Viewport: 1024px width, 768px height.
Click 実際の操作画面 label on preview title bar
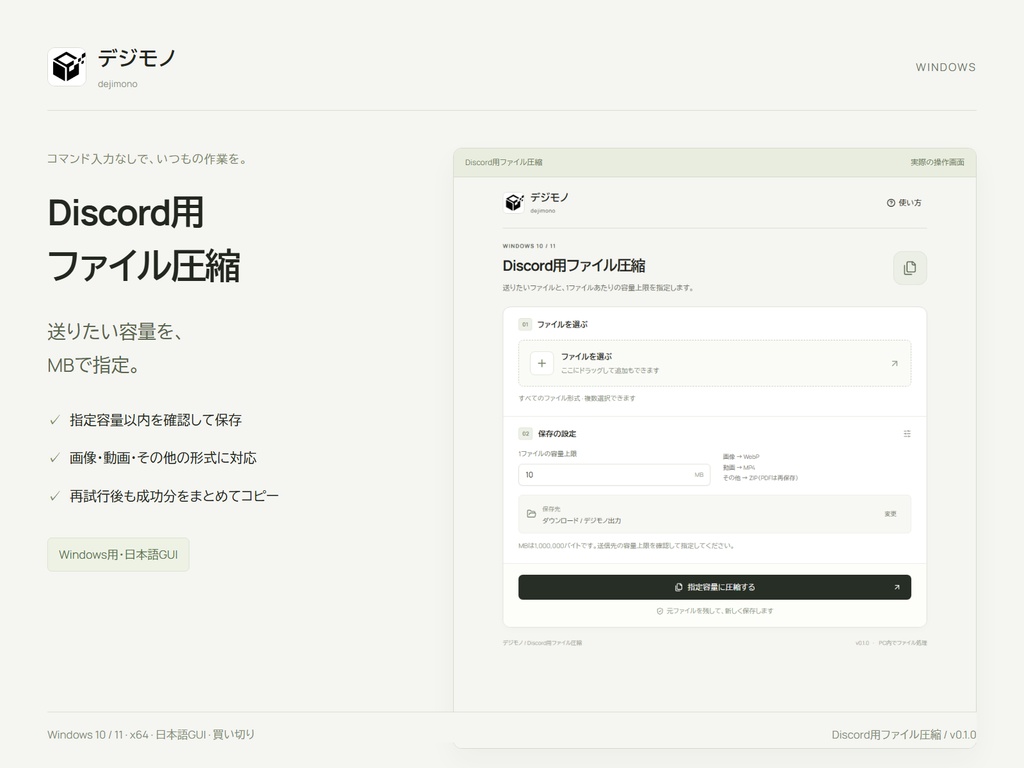937,163
